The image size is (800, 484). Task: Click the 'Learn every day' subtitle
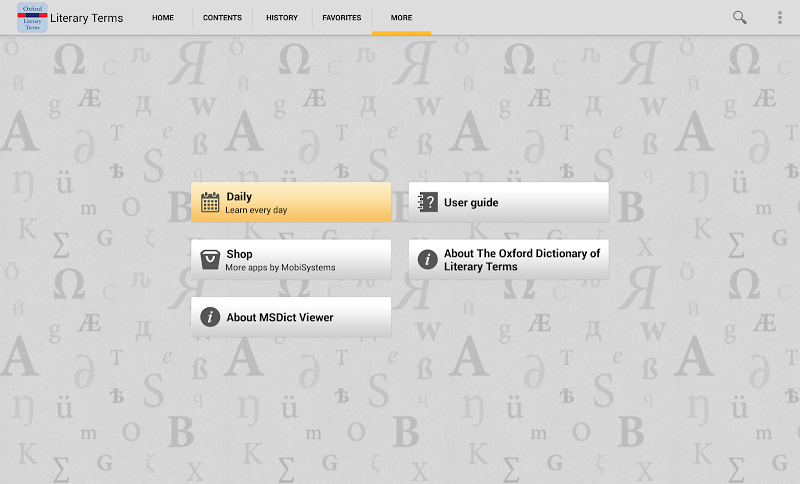tap(256, 210)
